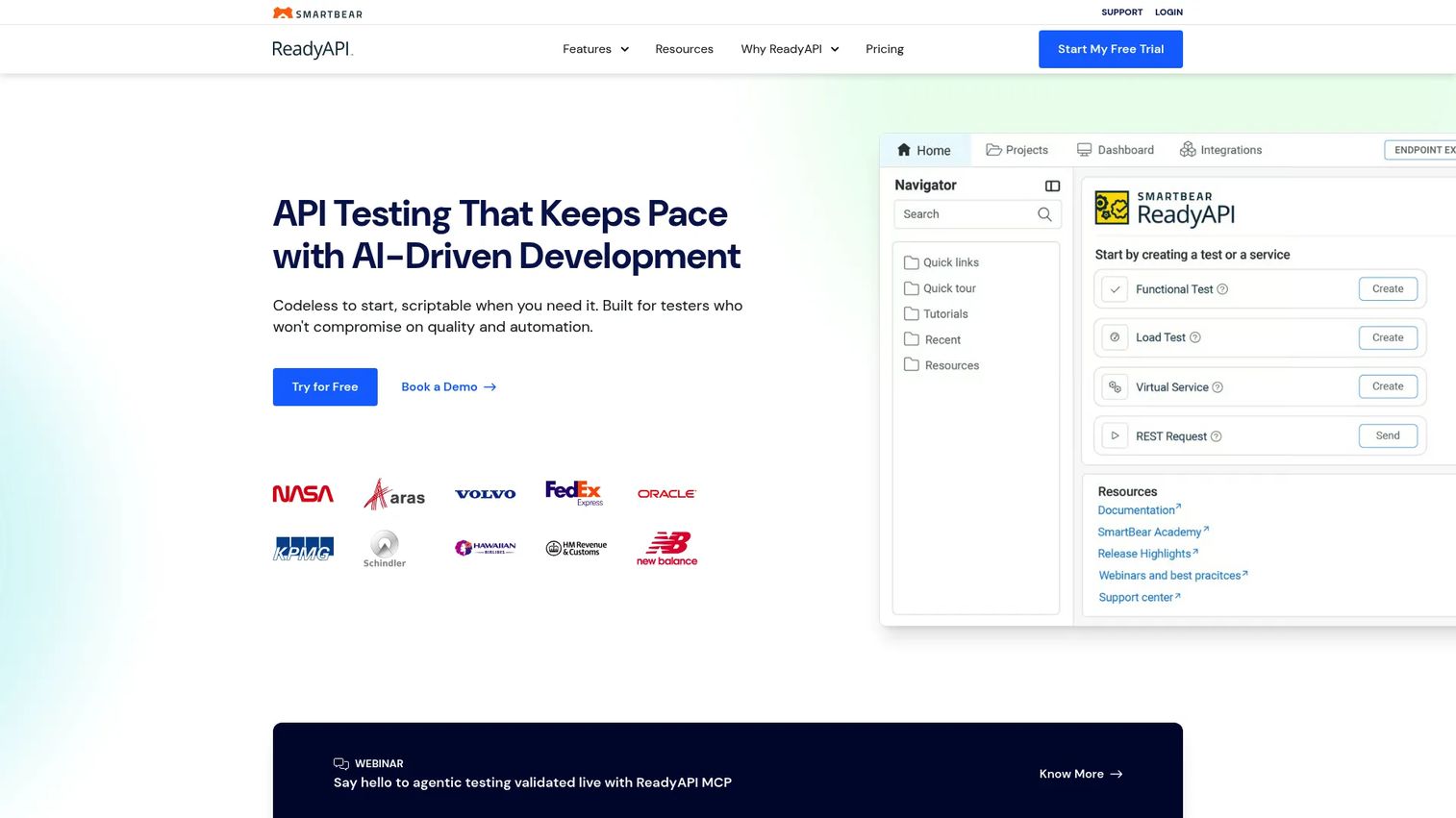The height and width of the screenshot is (818, 1456).
Task: Open the SUPPORT link
Action: tap(1122, 12)
